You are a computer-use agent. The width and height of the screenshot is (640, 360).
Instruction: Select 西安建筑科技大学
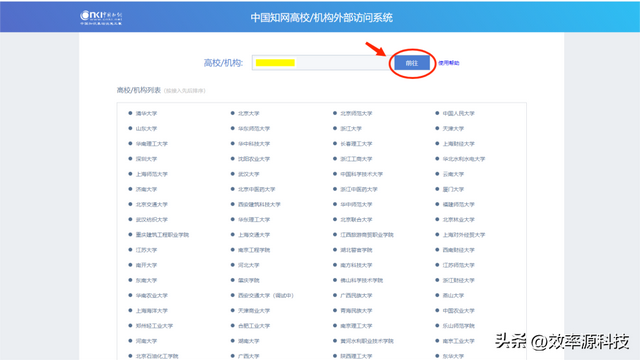259,204
